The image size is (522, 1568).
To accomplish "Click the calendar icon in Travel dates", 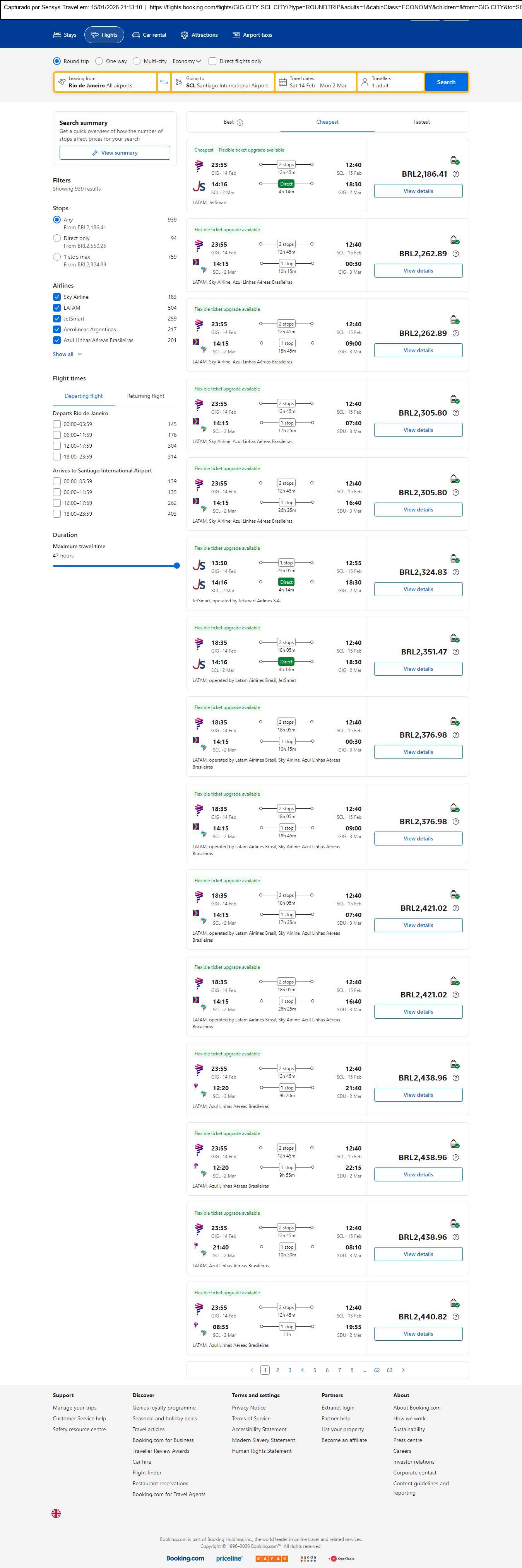I will pos(282,82).
